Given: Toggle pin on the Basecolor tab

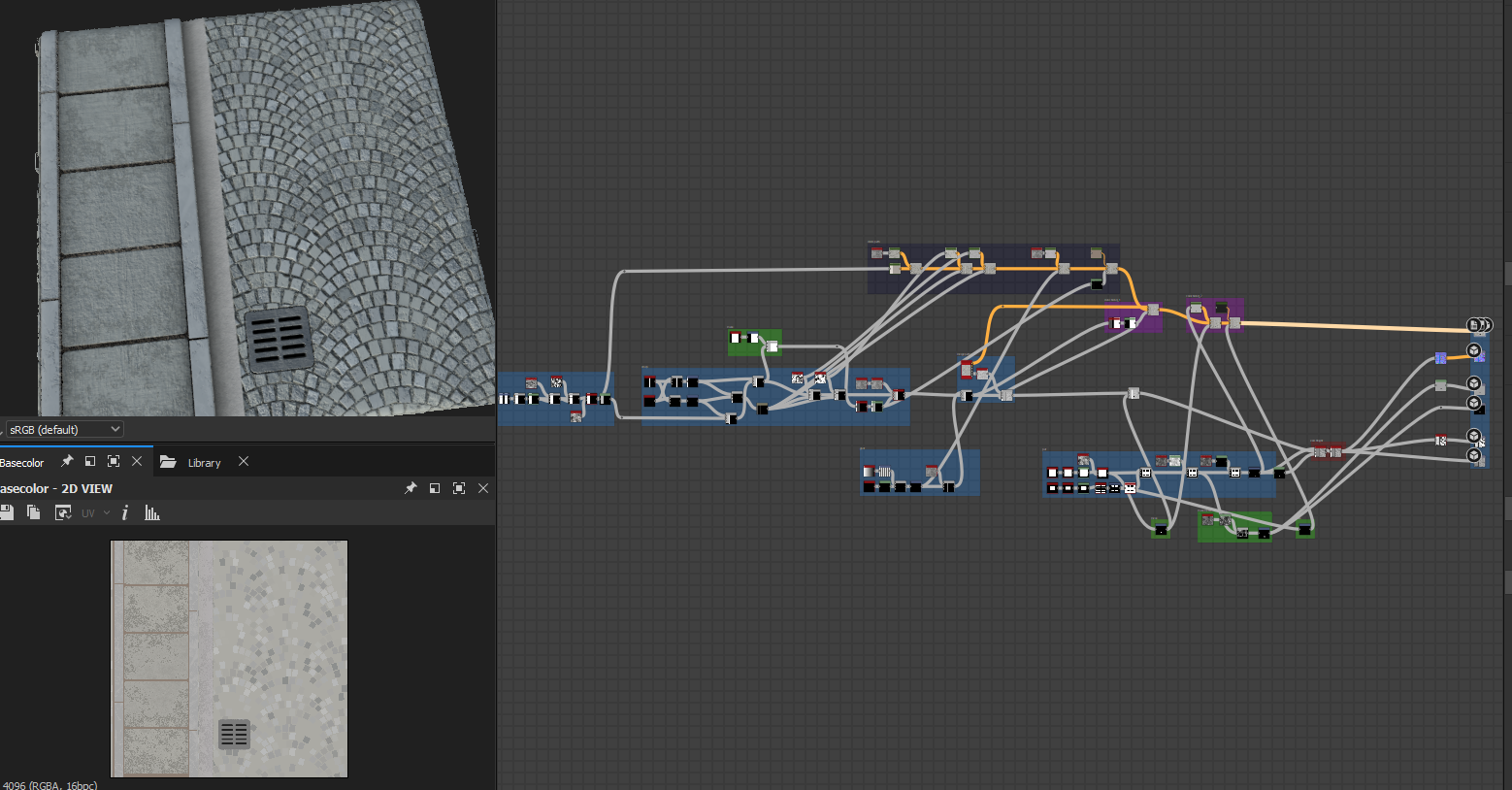Looking at the screenshot, I should click(x=67, y=461).
